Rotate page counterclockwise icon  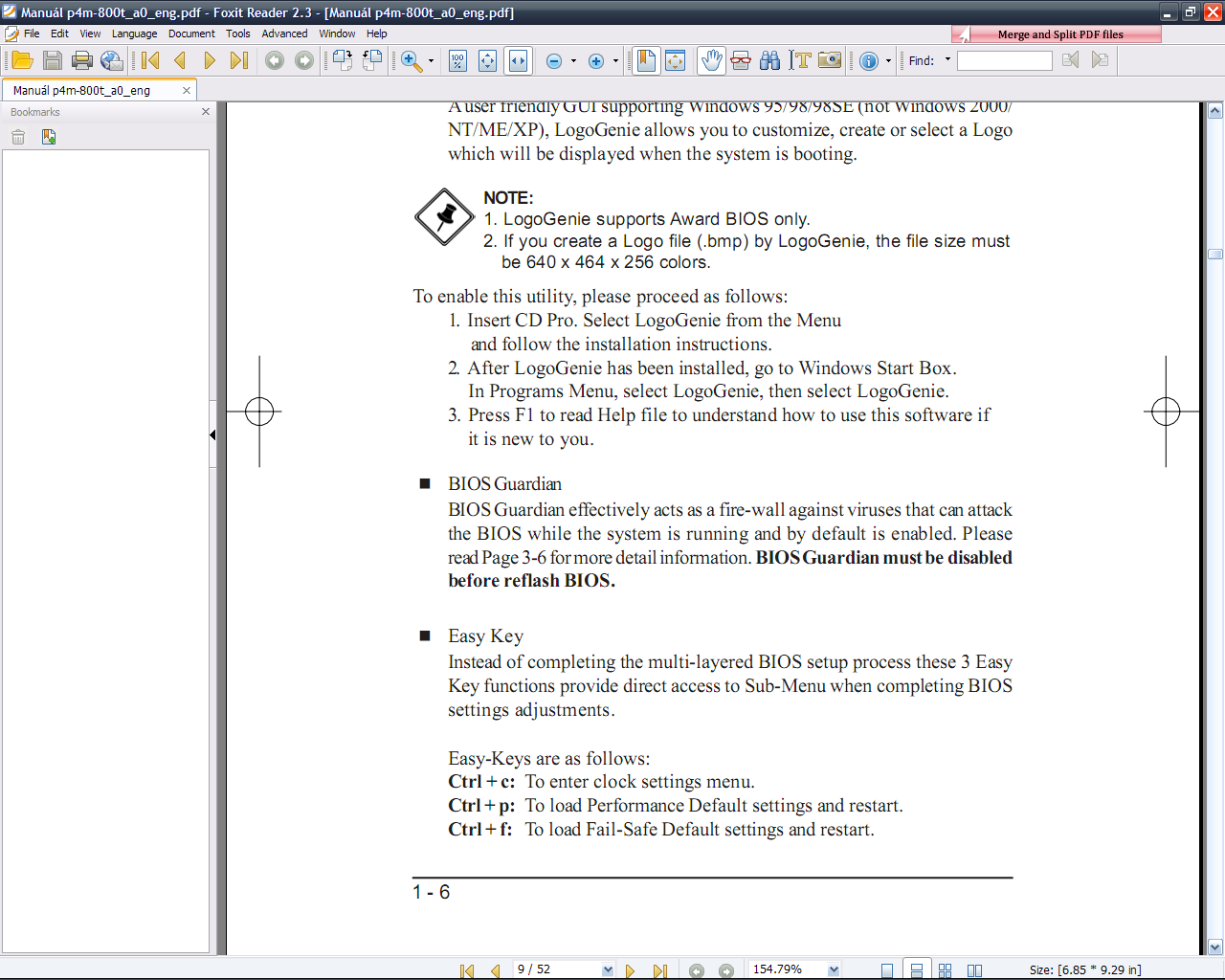(x=372, y=60)
